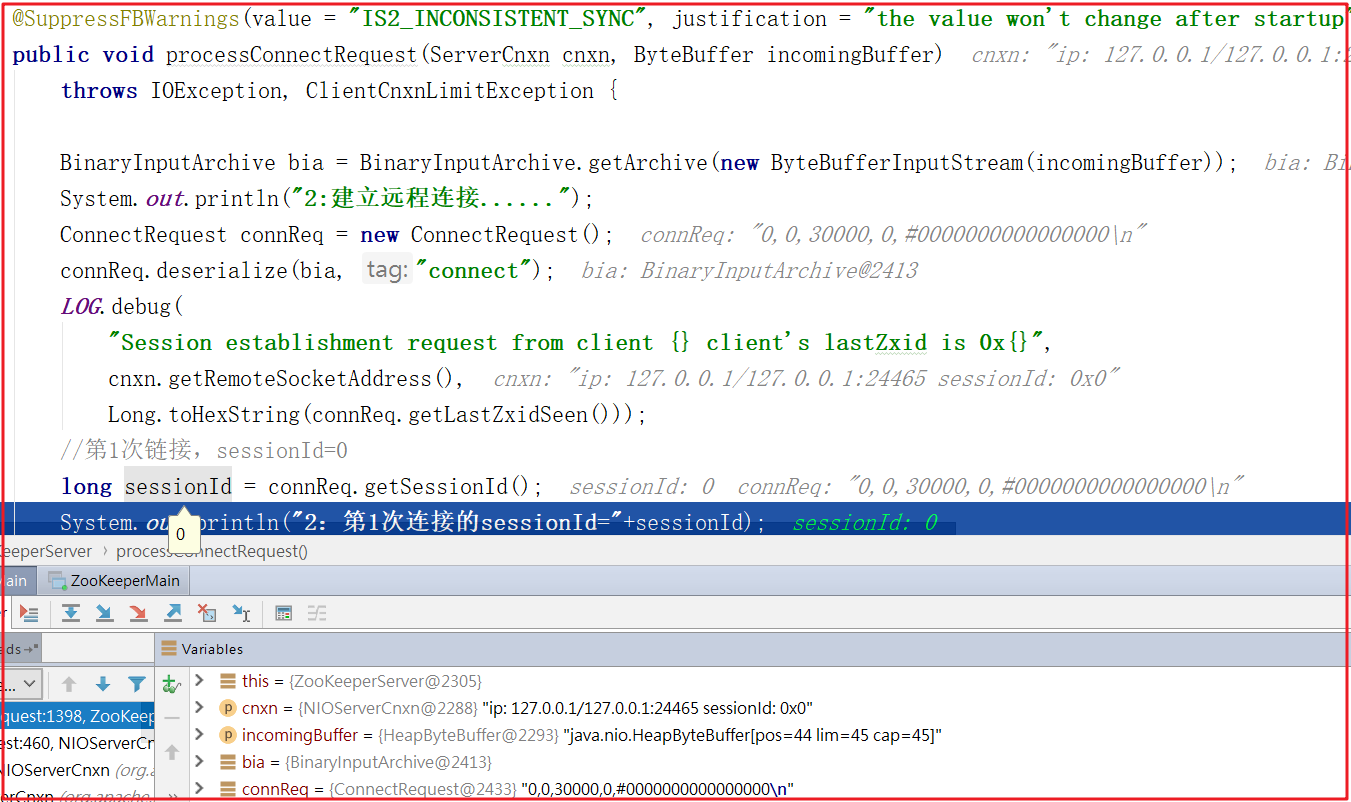Click the Variables panel header icon
This screenshot has width=1351, height=802.
[169, 649]
